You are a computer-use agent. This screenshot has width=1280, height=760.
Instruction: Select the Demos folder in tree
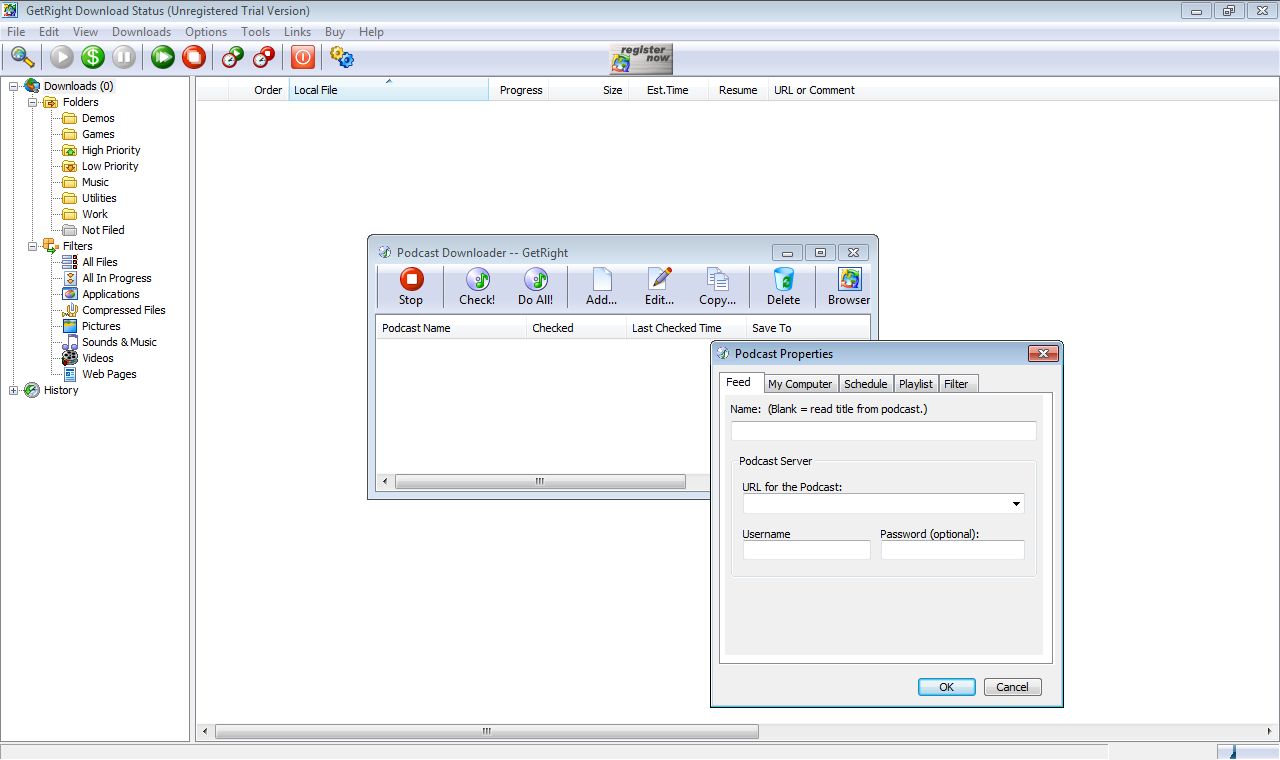tap(98, 118)
